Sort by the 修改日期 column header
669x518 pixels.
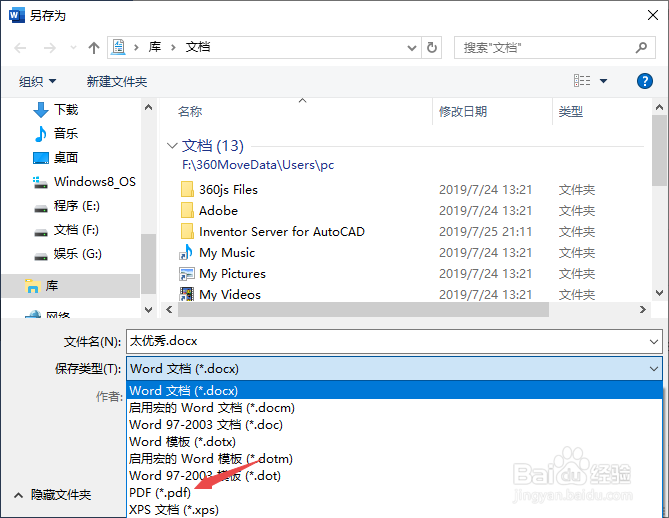[463, 112]
